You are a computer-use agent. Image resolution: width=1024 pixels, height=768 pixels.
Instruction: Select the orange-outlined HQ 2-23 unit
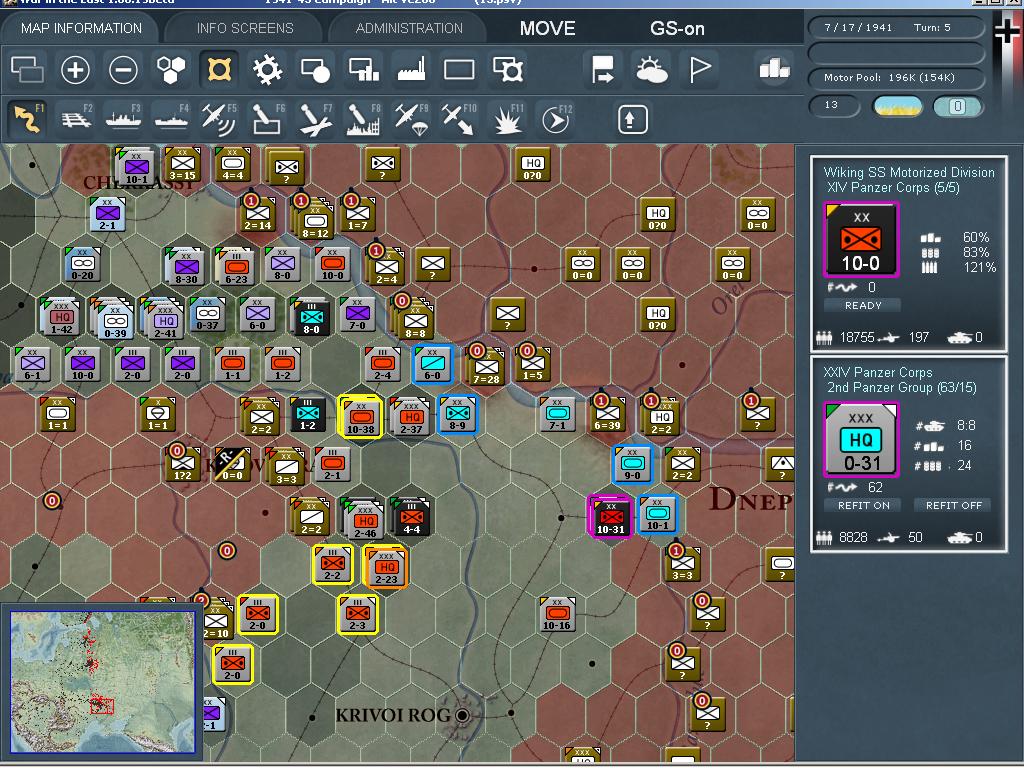(x=386, y=566)
